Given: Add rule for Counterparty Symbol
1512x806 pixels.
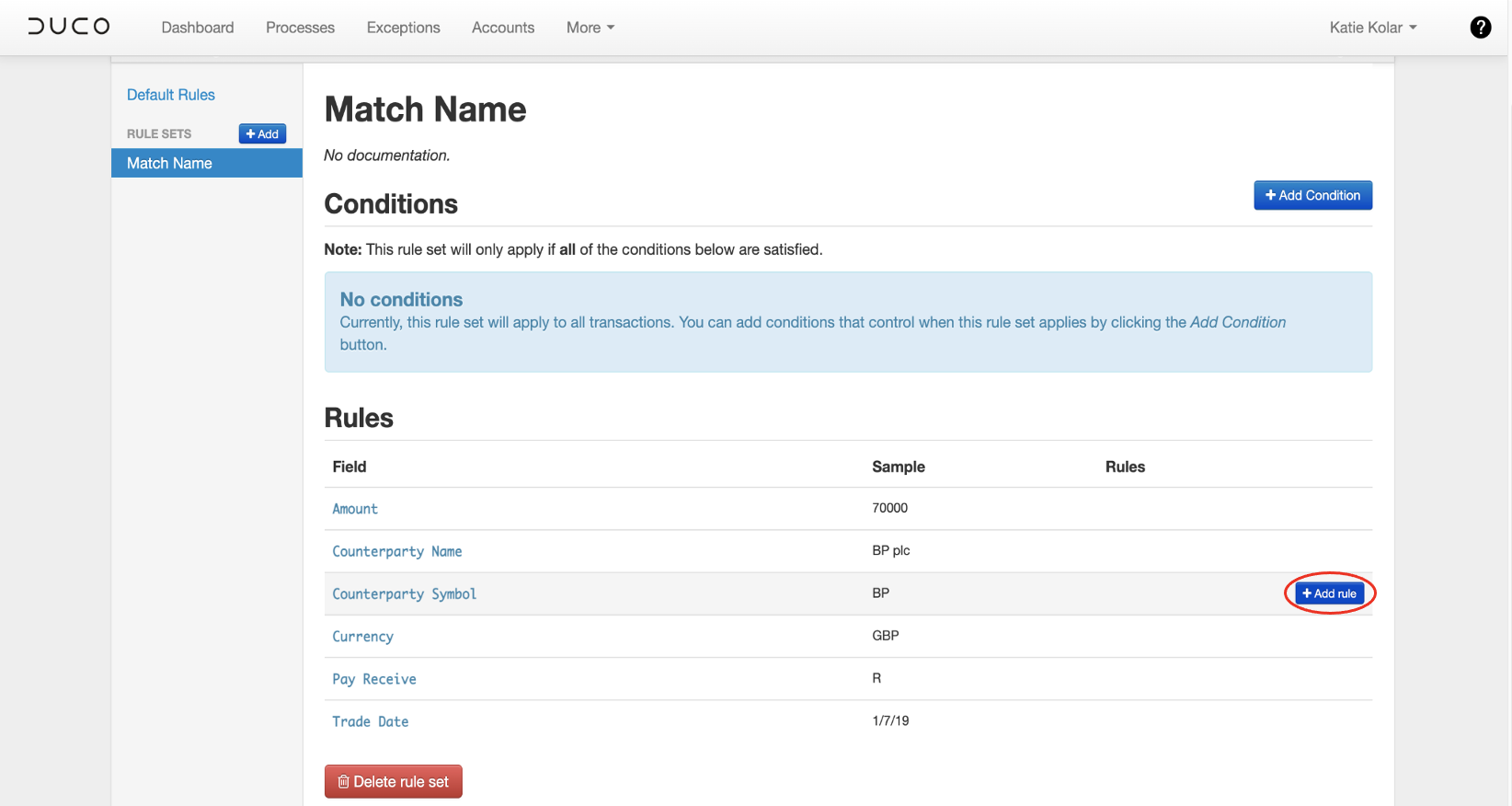Looking at the screenshot, I should coord(1329,593).
